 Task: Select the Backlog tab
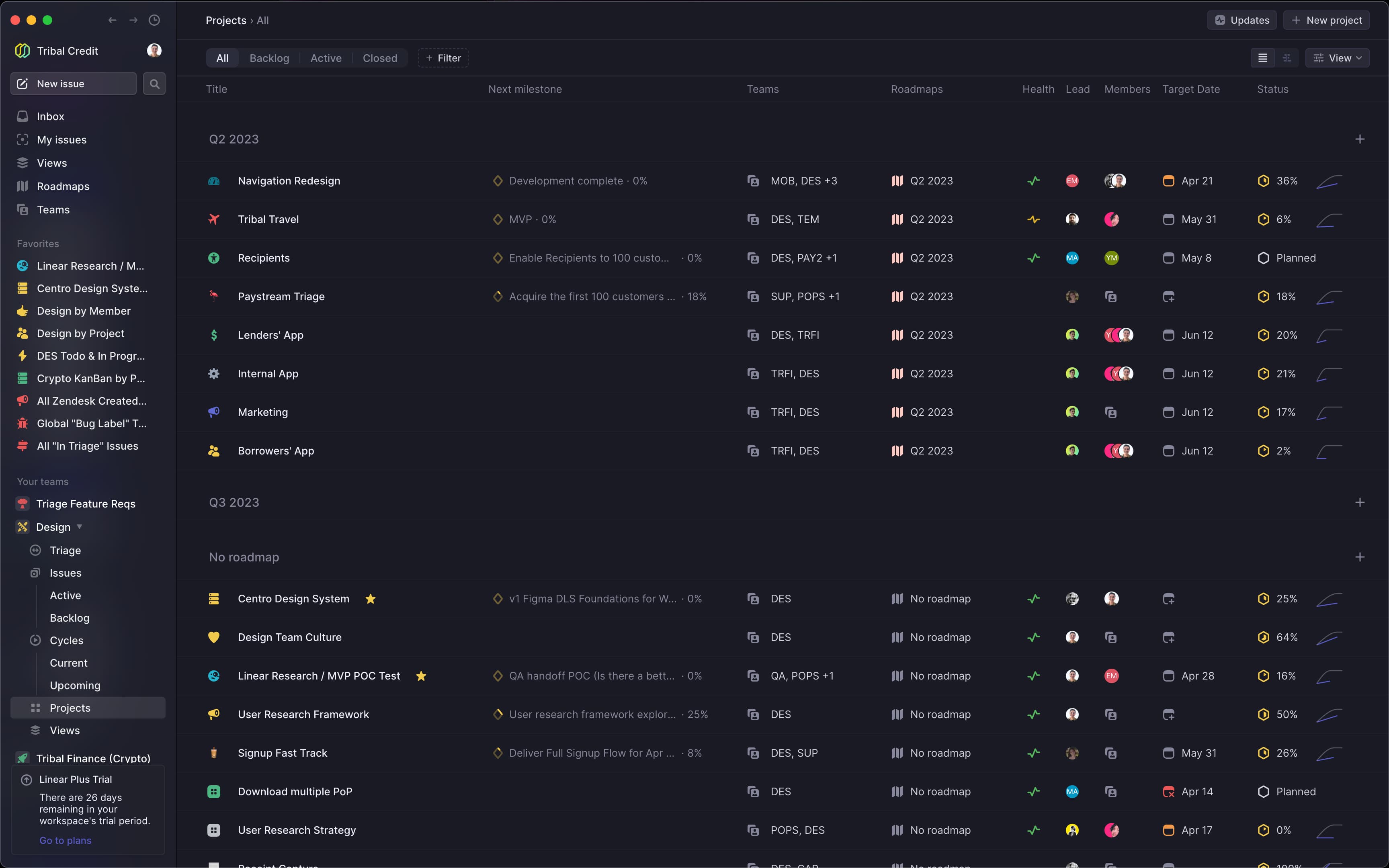269,58
